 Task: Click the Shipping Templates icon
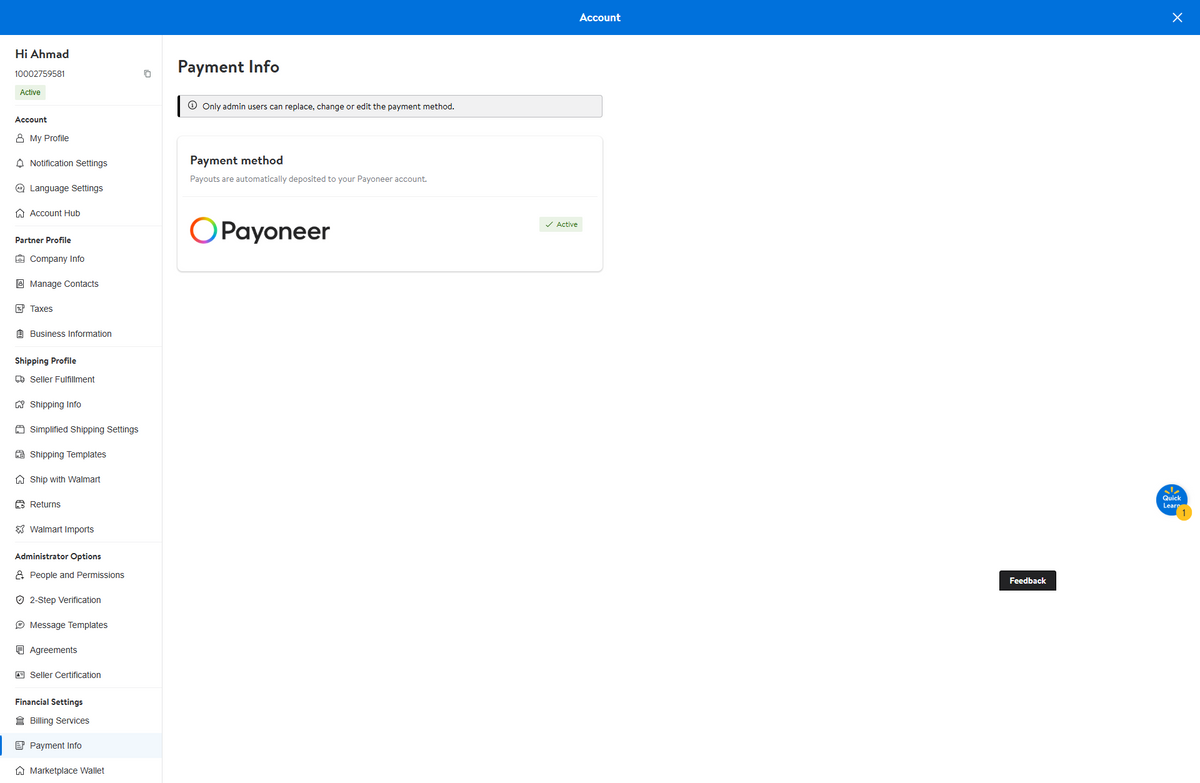[20, 454]
